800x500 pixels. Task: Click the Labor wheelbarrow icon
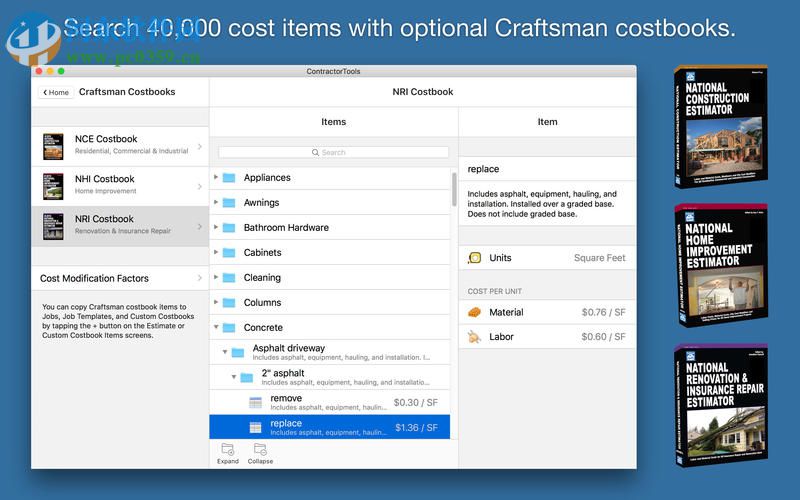pyautogui.click(x=474, y=337)
